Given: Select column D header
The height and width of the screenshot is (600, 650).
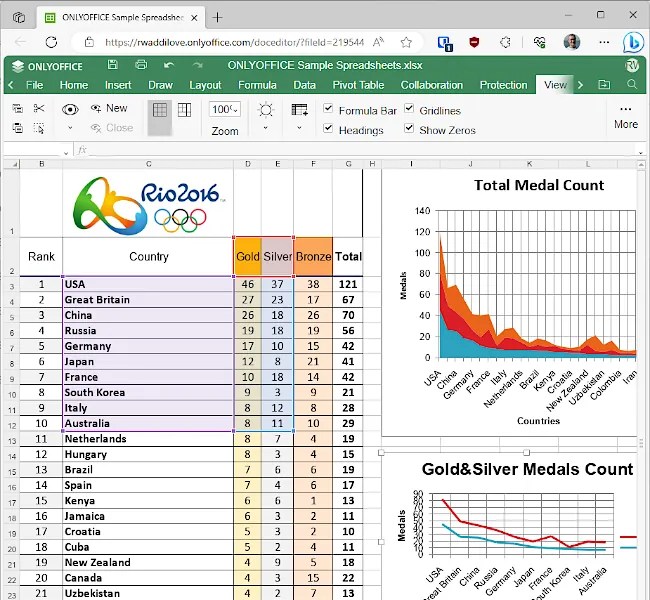Looking at the screenshot, I should tap(247, 164).
